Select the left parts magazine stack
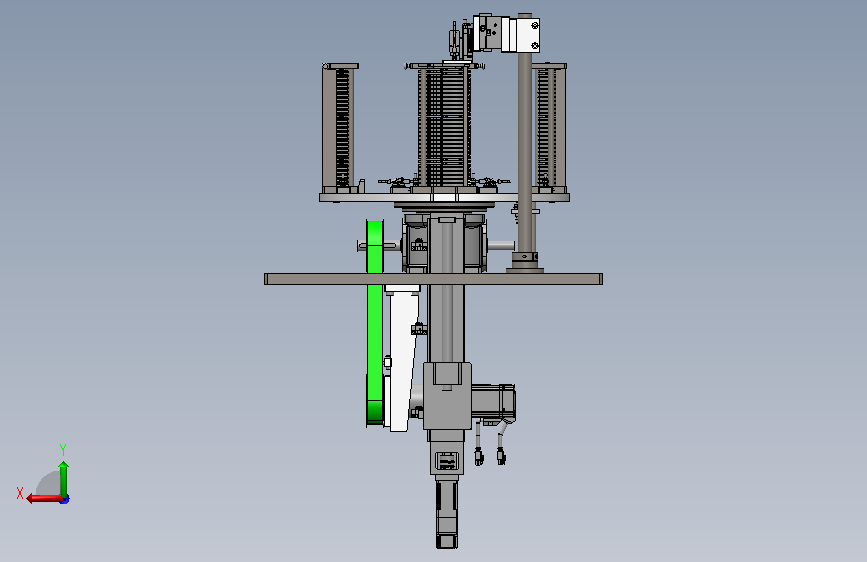The image size is (867, 562). point(340,127)
